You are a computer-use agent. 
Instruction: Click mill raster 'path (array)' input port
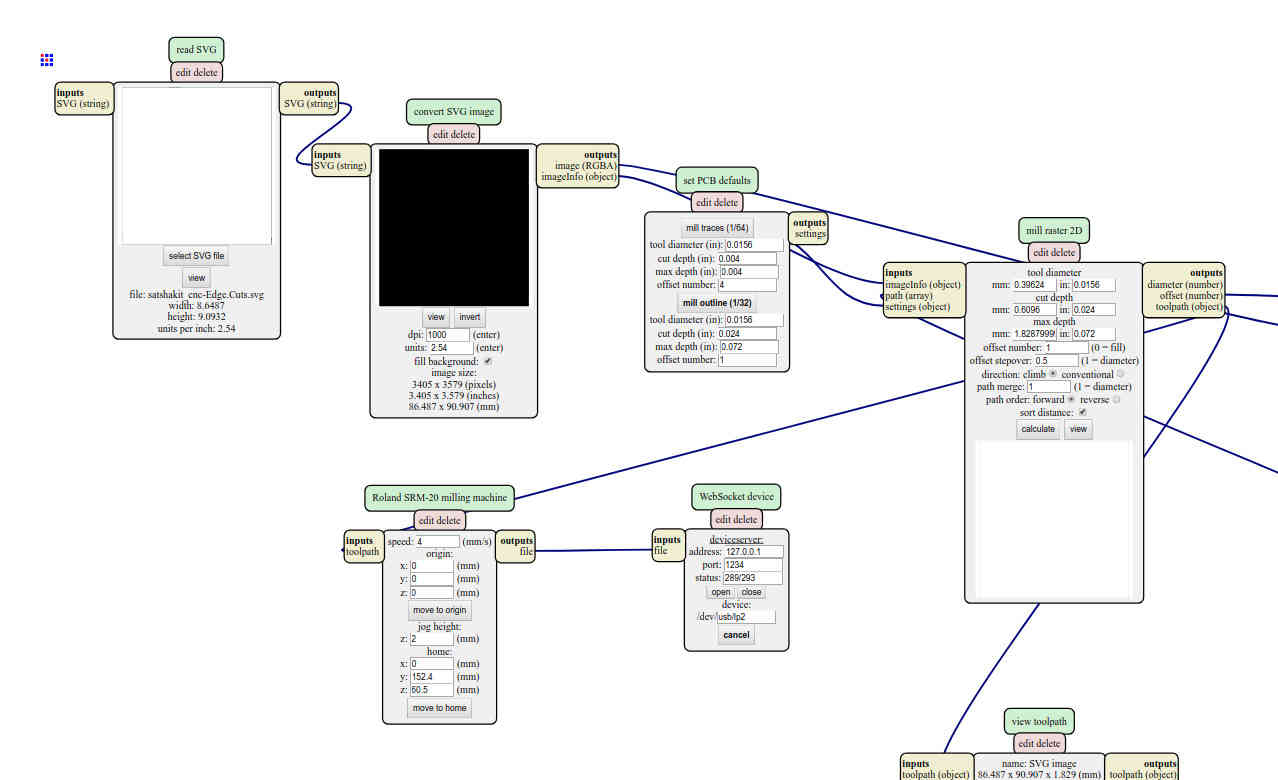coord(908,296)
